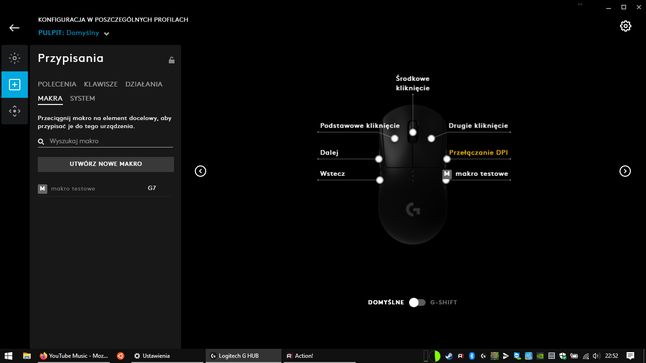Viewport: 646px width, 363px height.
Task: Select the makro testowe label on mouse
Action: pyautogui.click(x=482, y=174)
